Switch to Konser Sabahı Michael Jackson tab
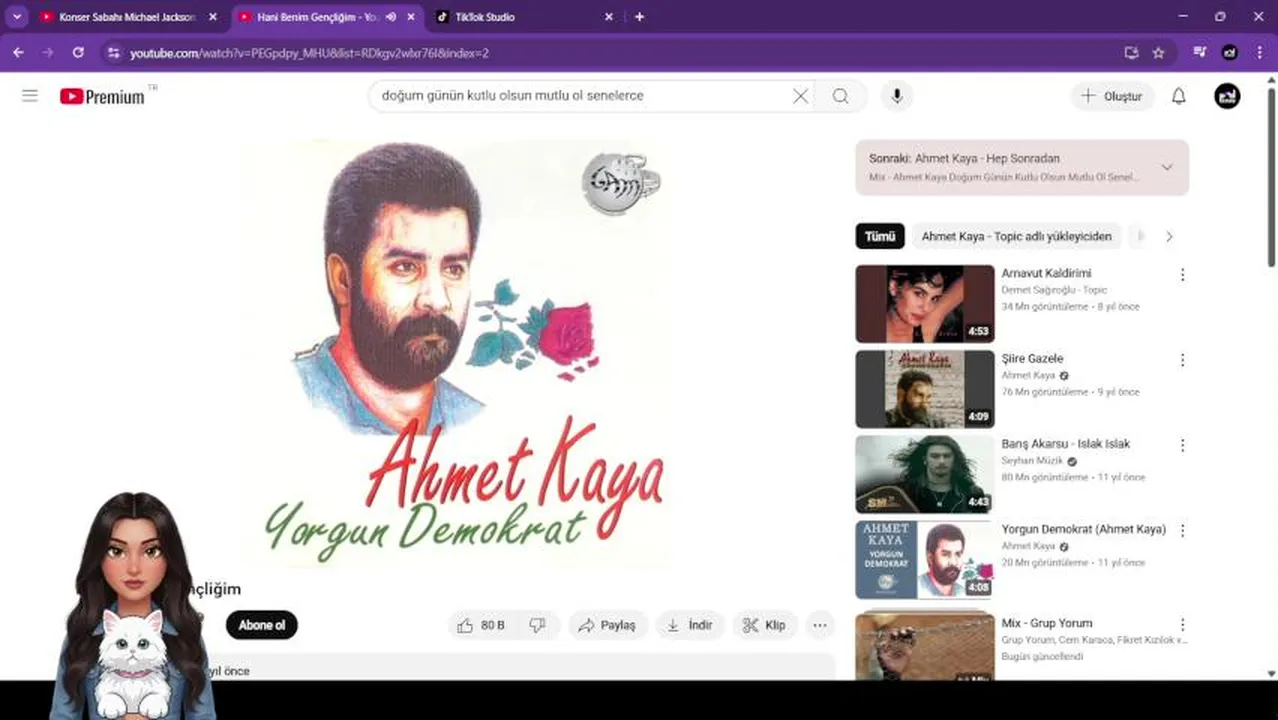The width and height of the screenshot is (1278, 720). pos(128,17)
